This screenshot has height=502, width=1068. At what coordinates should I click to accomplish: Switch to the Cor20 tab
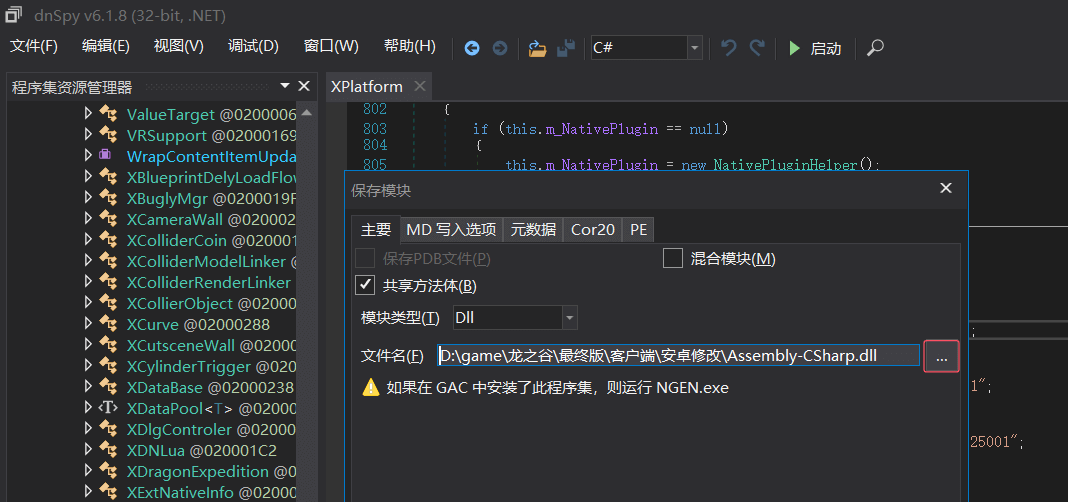point(593,230)
